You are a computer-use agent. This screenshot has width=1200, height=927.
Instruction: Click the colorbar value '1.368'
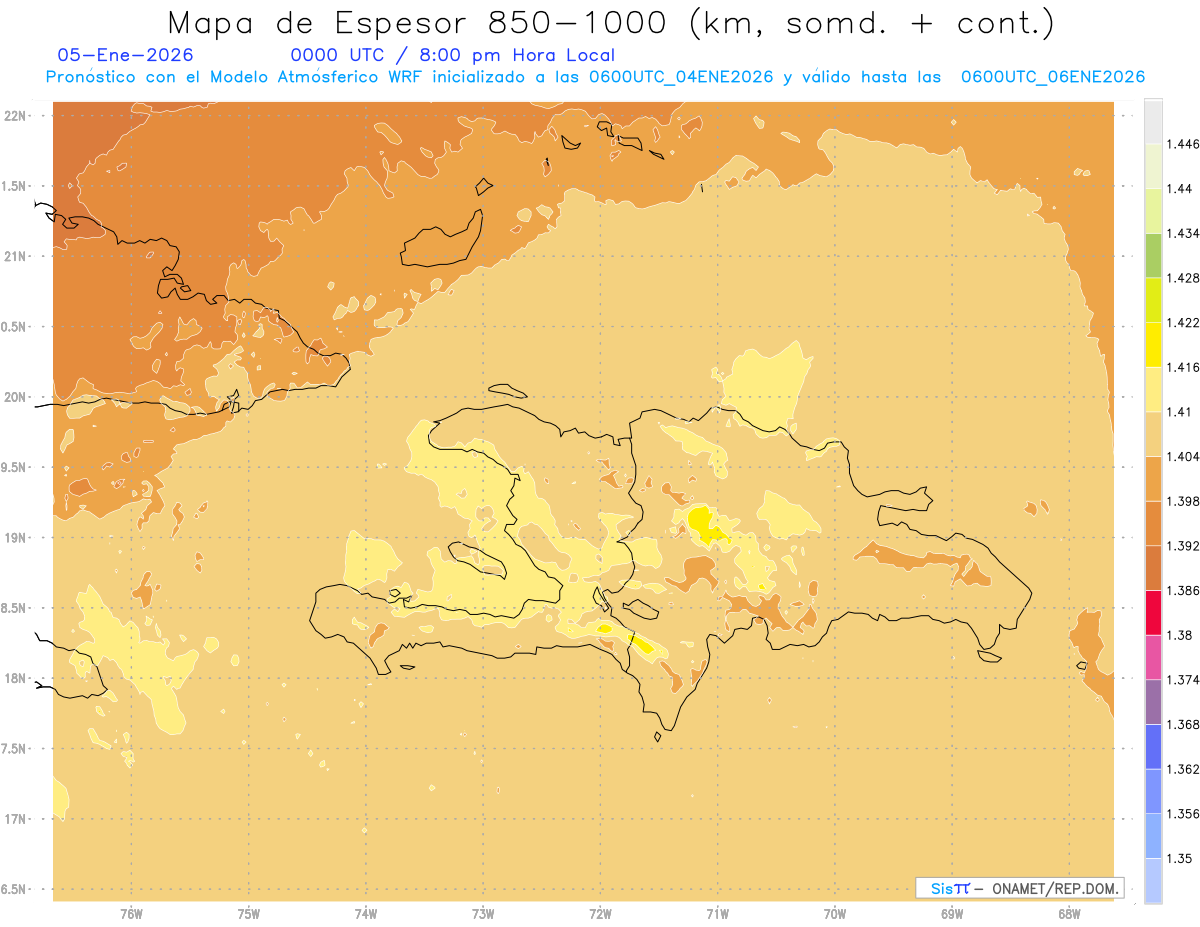tap(1184, 725)
